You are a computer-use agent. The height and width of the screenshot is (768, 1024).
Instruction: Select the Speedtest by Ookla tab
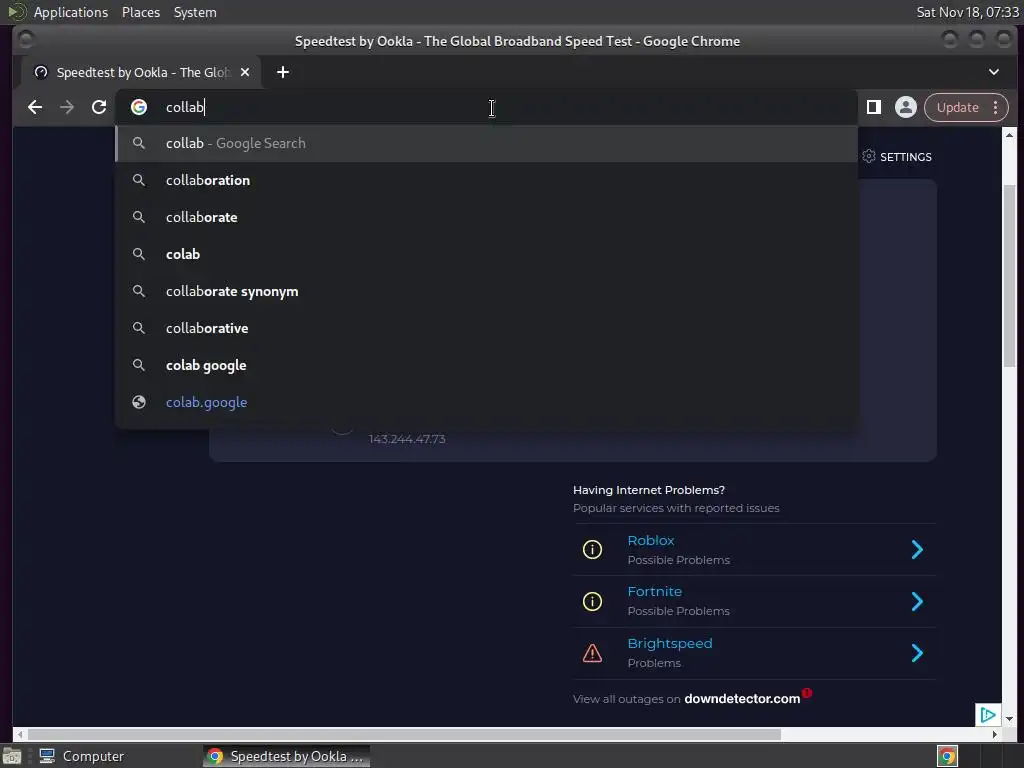click(x=141, y=72)
